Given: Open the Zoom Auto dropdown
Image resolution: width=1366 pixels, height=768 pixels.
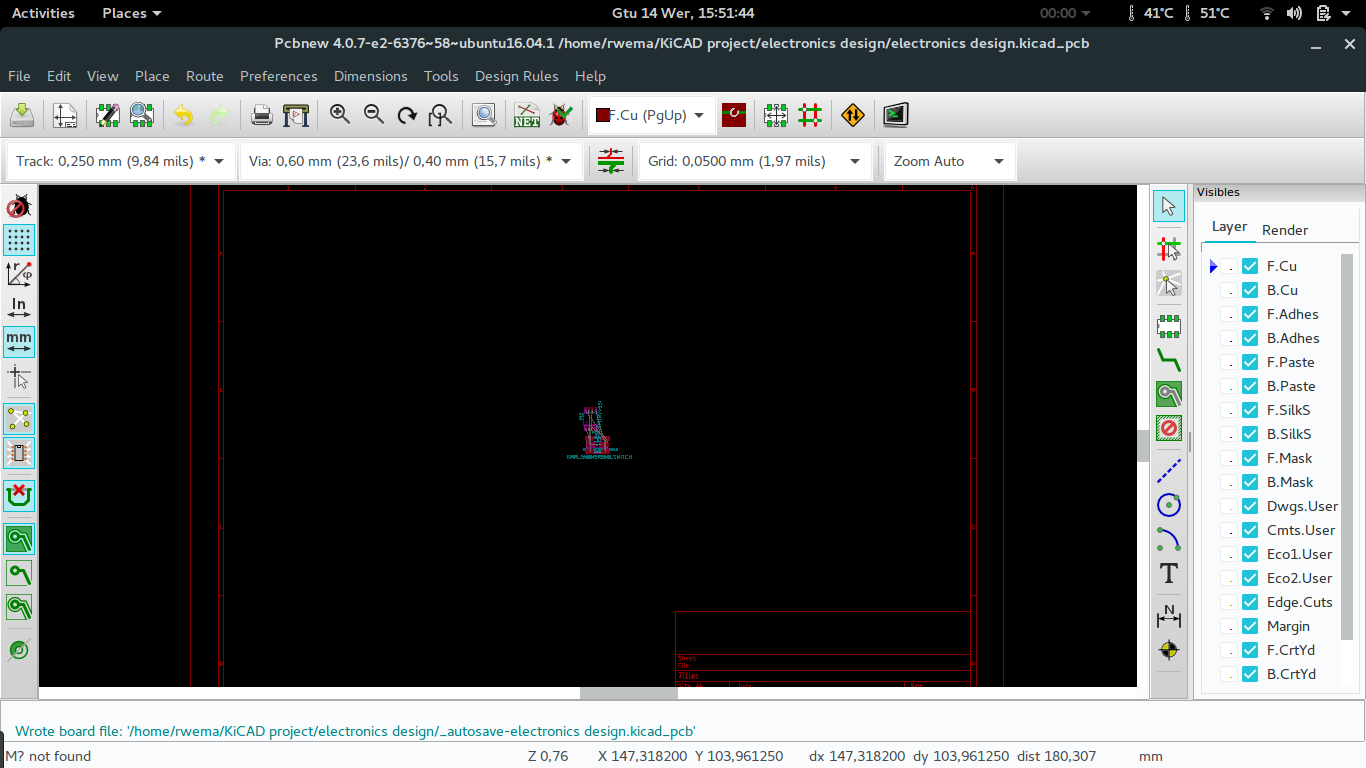Looking at the screenshot, I should click(997, 161).
